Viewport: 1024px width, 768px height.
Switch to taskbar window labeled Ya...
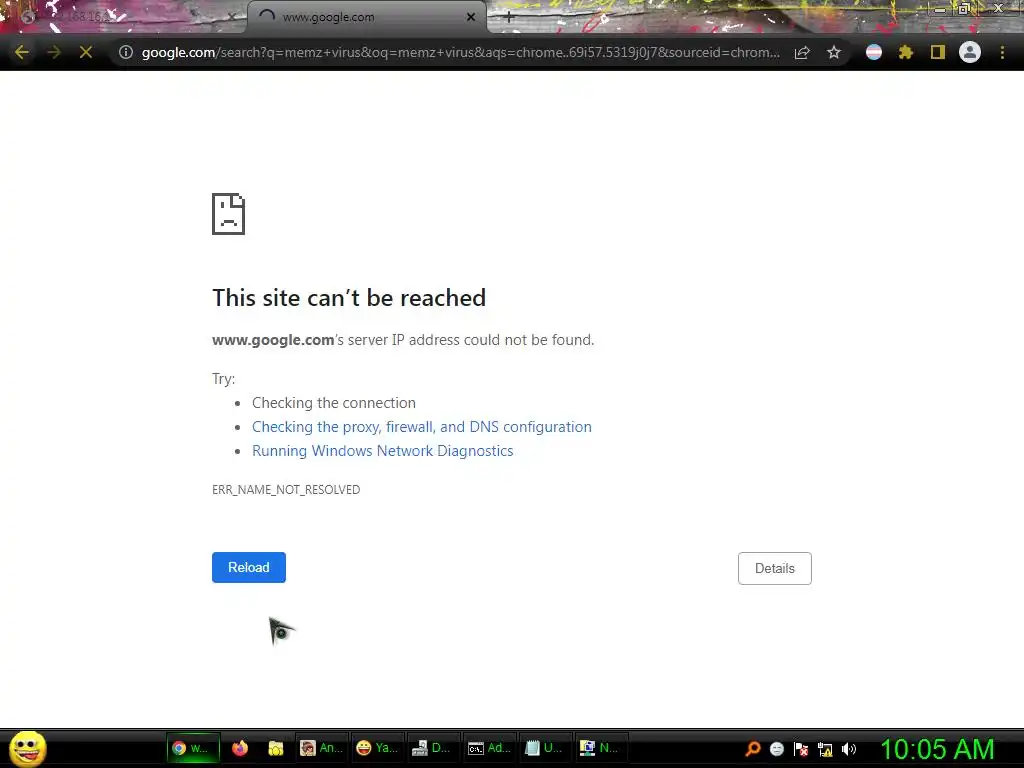click(377, 748)
